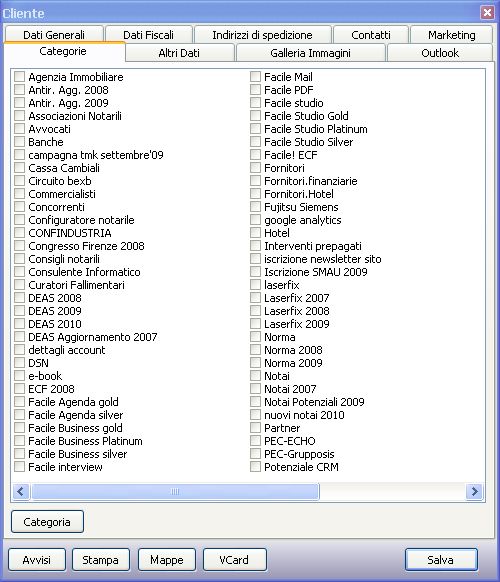Tick Facile Business Platinum checkbox
The height and width of the screenshot is (582, 500).
19,441
